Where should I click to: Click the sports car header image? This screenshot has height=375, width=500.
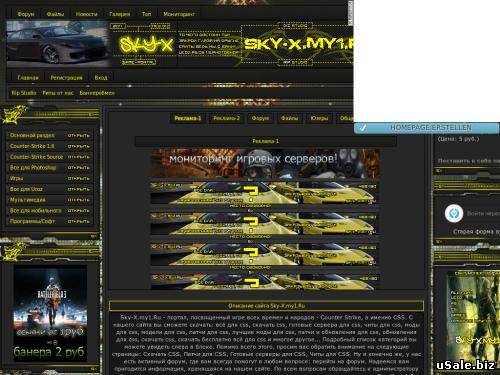click(x=58, y=44)
